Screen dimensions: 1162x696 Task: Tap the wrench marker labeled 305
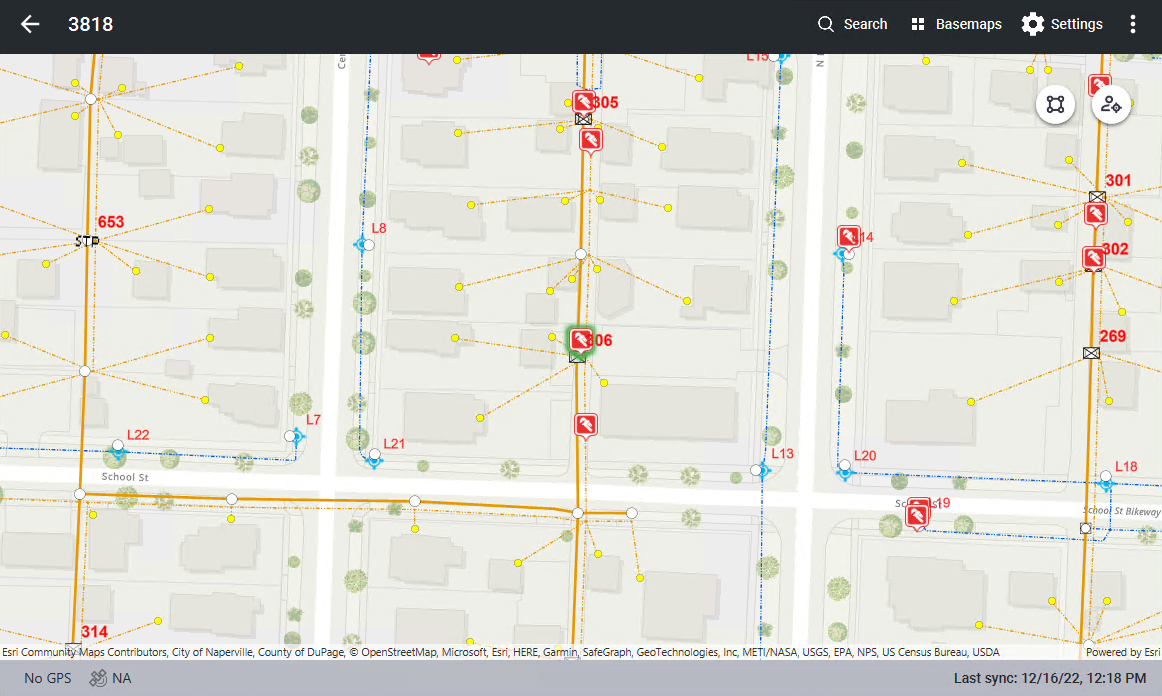[x=583, y=101]
